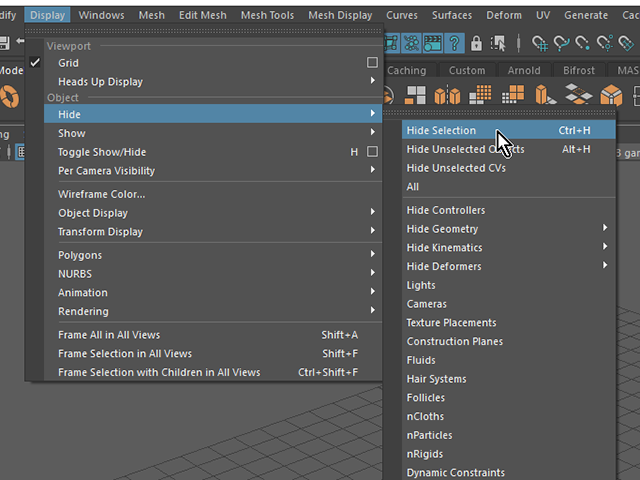Screen dimensions: 640x480
Task: Choose Lights in the Hide submenu
Action: (x=509, y=285)
